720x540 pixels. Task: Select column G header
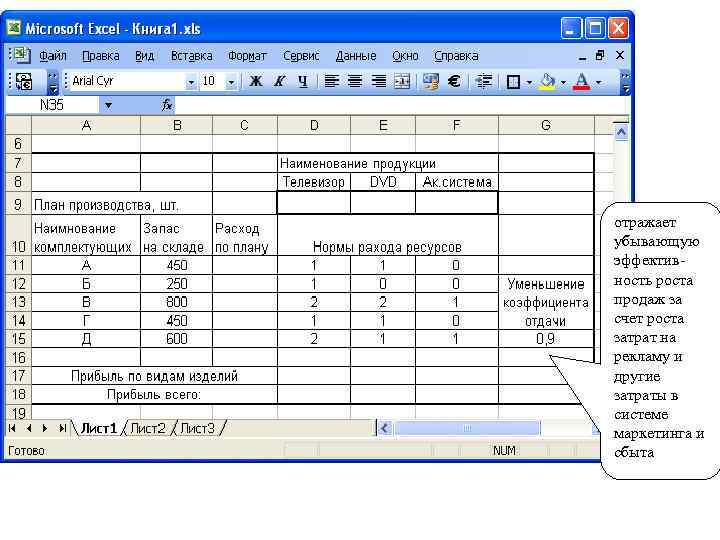coord(546,125)
